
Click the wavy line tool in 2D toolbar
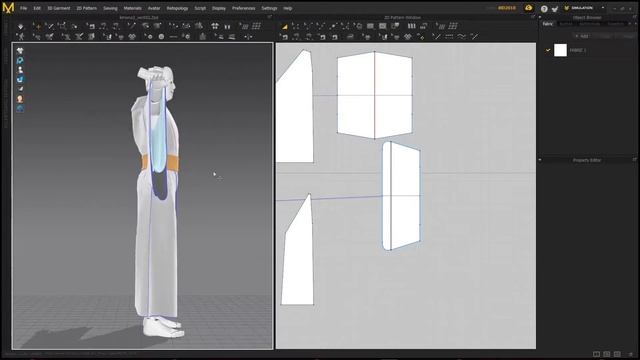click(462, 37)
